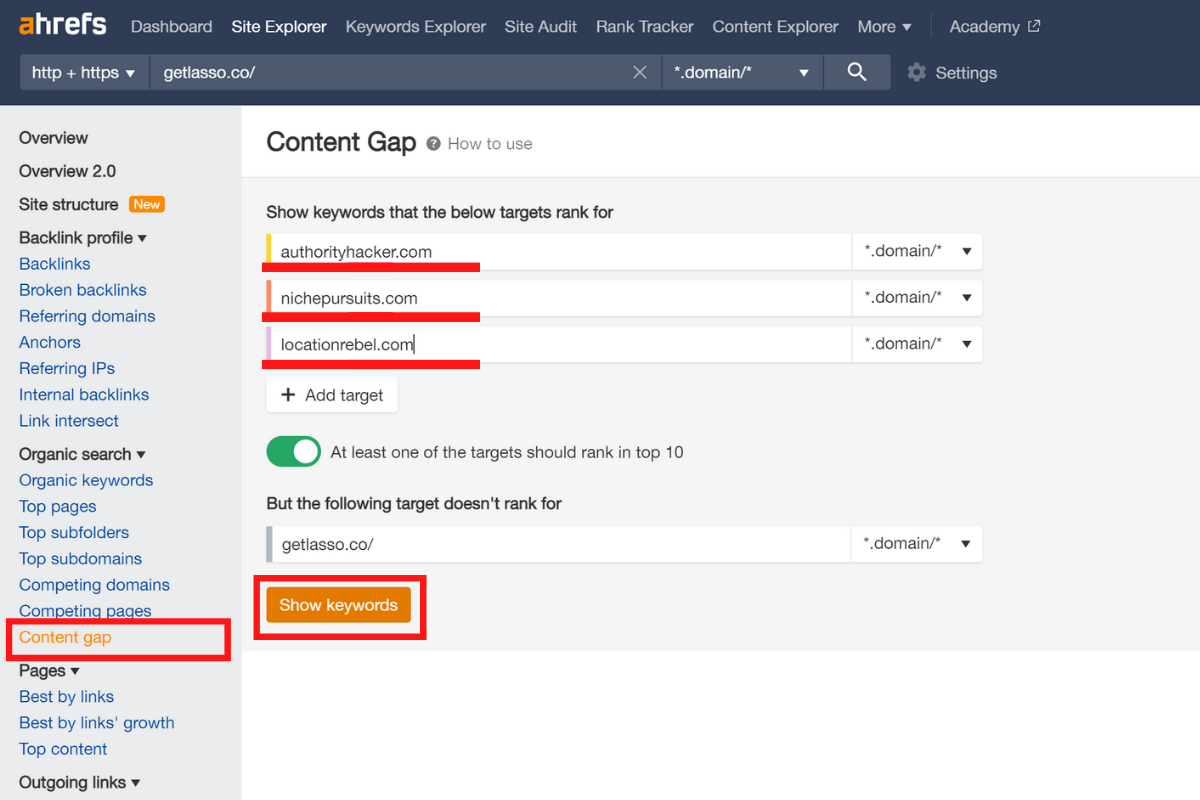Click the Add target button
Viewport: 1200px width, 800px height.
(x=332, y=395)
